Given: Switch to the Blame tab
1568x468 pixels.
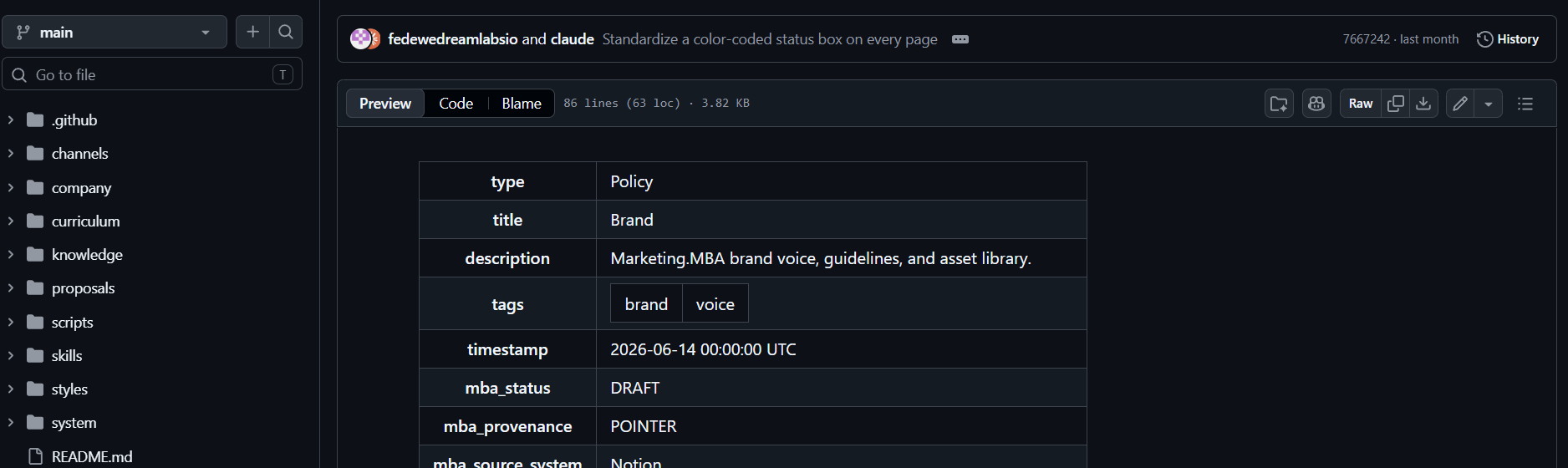Looking at the screenshot, I should coord(522,104).
